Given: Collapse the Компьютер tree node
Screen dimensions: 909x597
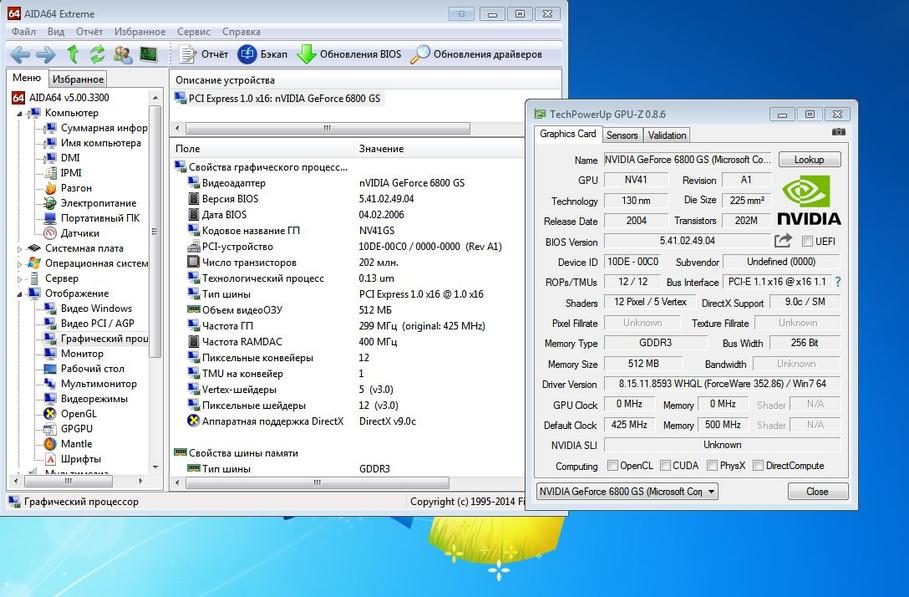Looking at the screenshot, I should click(19, 113).
